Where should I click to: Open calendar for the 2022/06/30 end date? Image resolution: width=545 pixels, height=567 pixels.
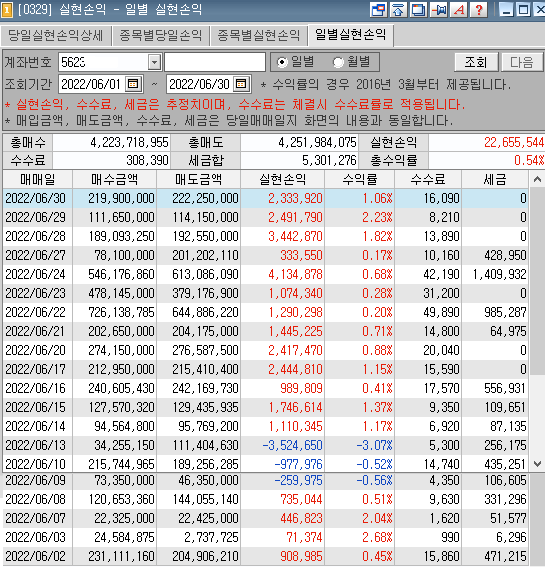pyautogui.click(x=241, y=84)
